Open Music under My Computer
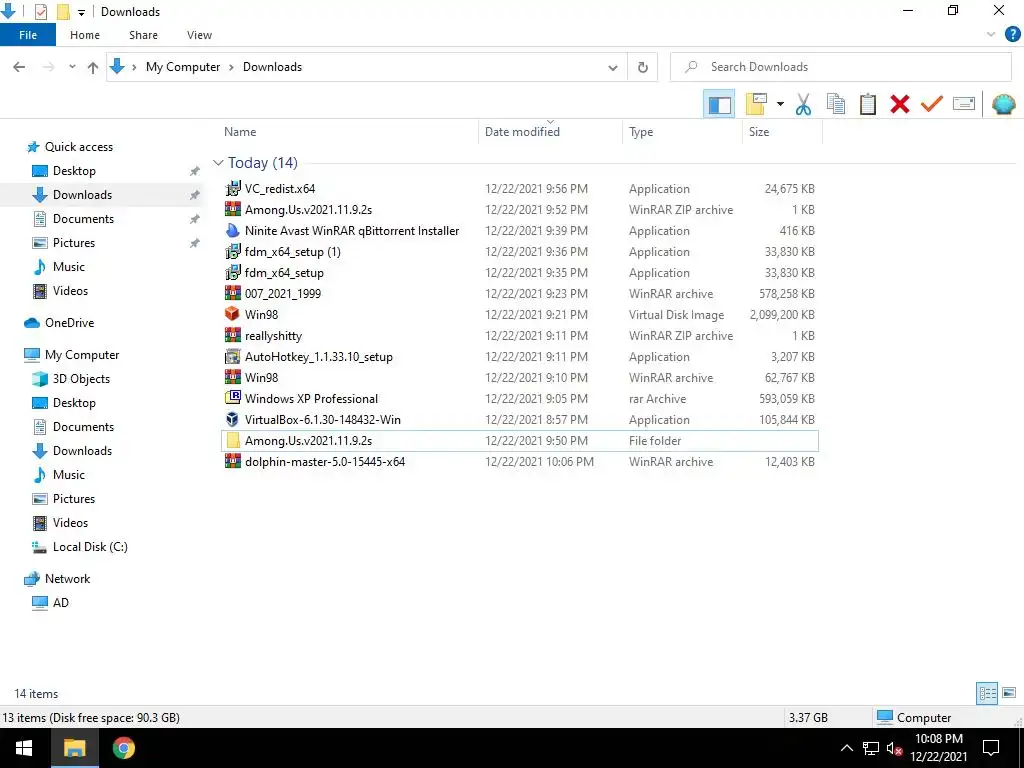Viewport: 1024px width, 768px height. (x=69, y=475)
